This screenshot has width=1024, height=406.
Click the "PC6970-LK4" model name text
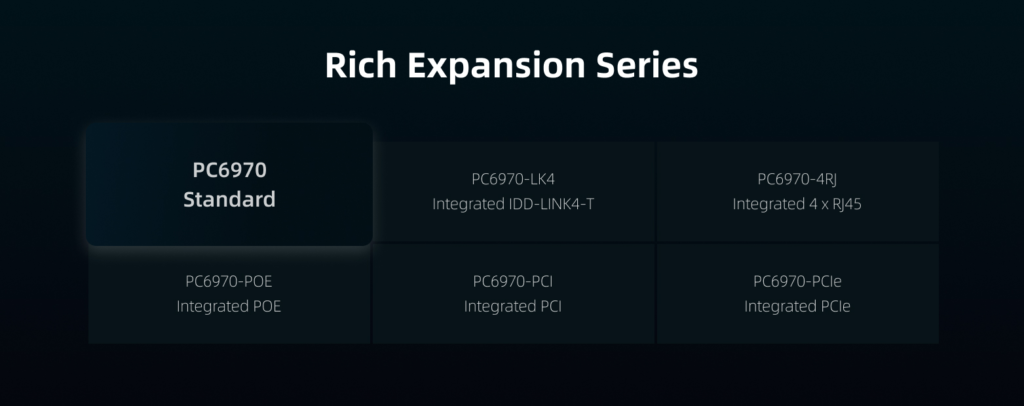[x=513, y=179]
